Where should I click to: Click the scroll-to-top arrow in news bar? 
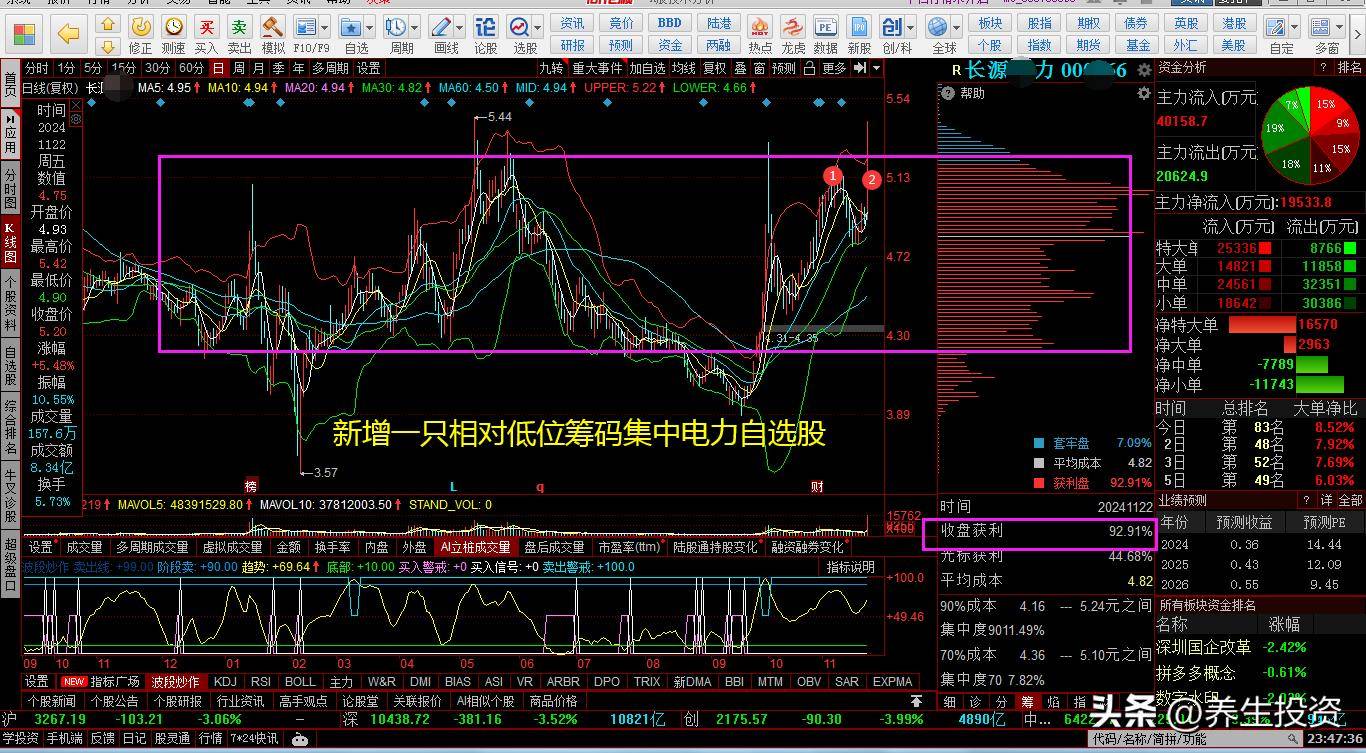coord(915,701)
